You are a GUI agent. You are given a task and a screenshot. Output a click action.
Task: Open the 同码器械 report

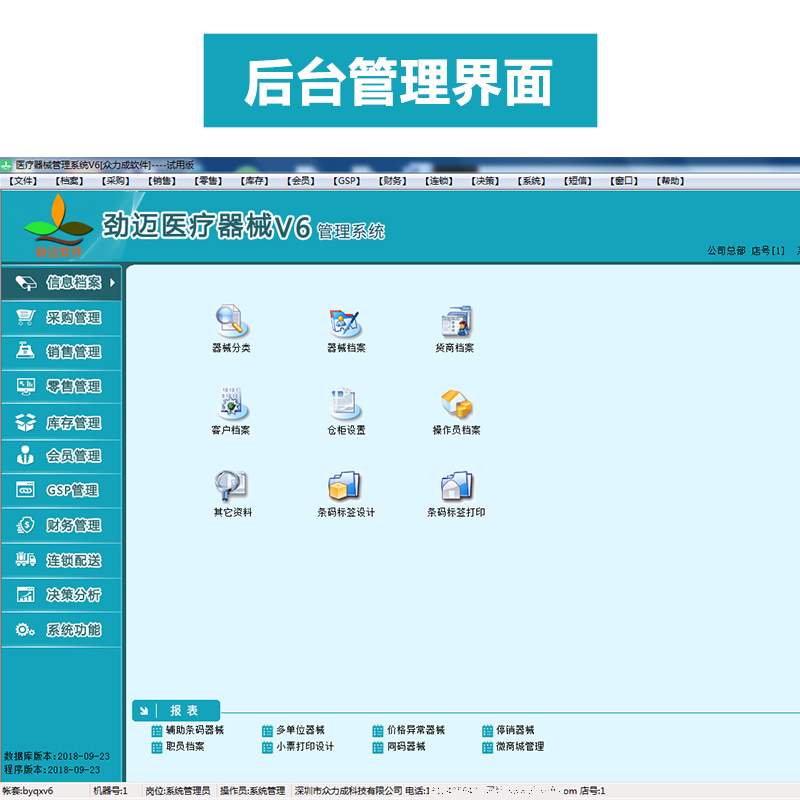(x=399, y=747)
